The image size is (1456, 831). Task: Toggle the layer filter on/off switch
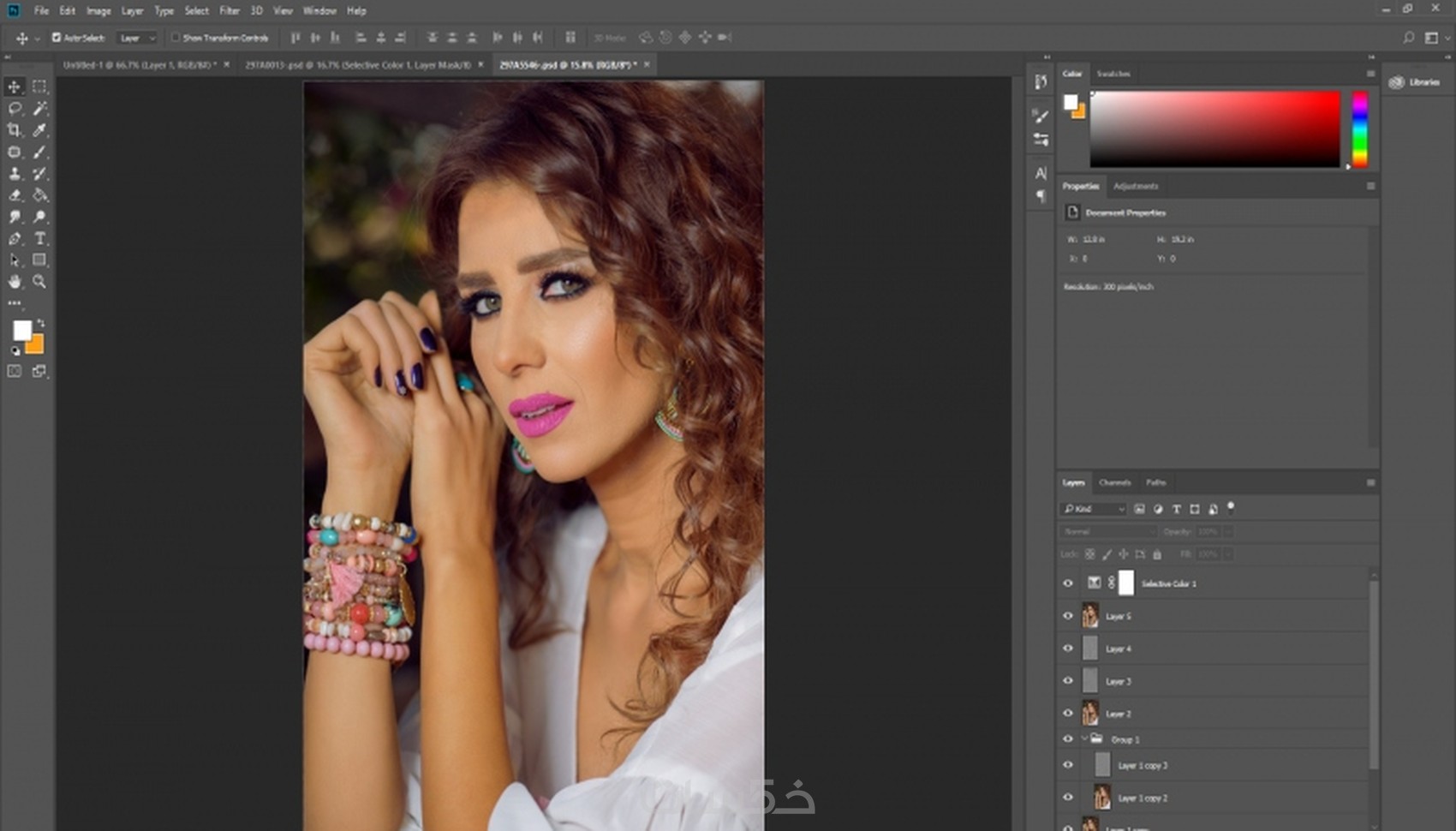[x=1231, y=507]
